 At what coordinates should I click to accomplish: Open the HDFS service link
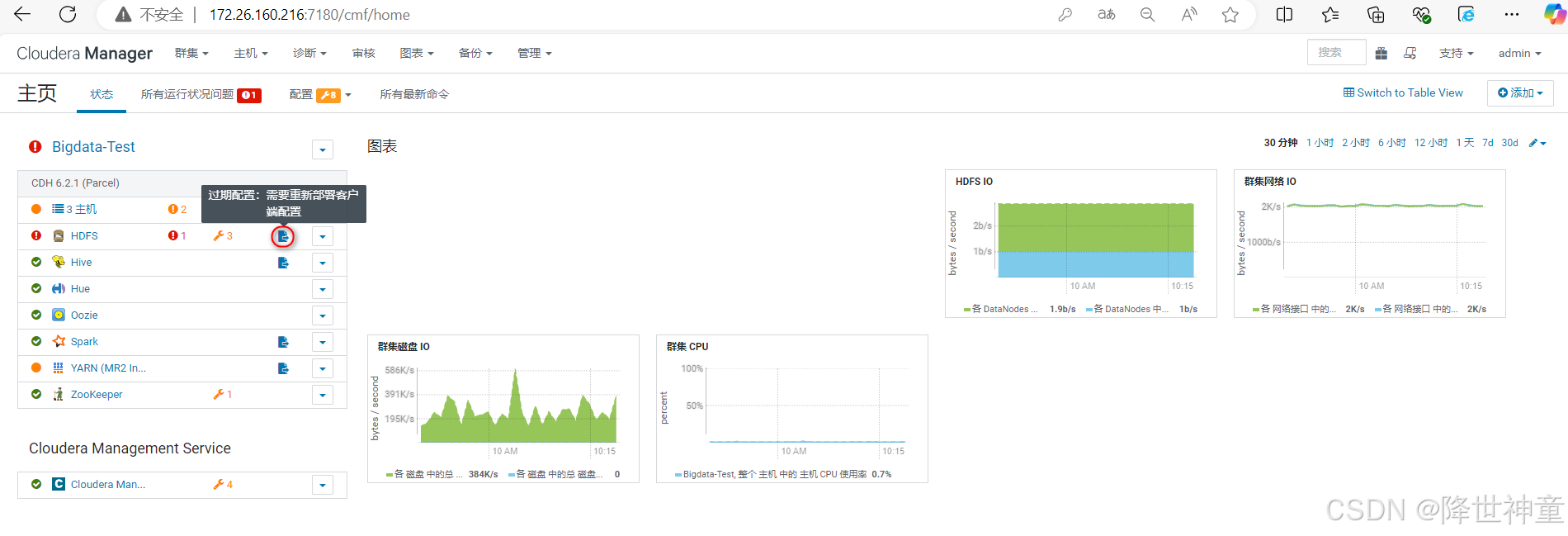click(84, 236)
